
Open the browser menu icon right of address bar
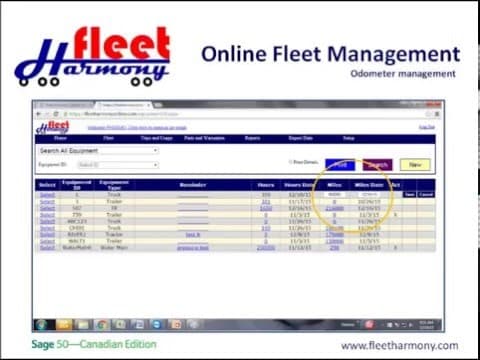[437, 114]
